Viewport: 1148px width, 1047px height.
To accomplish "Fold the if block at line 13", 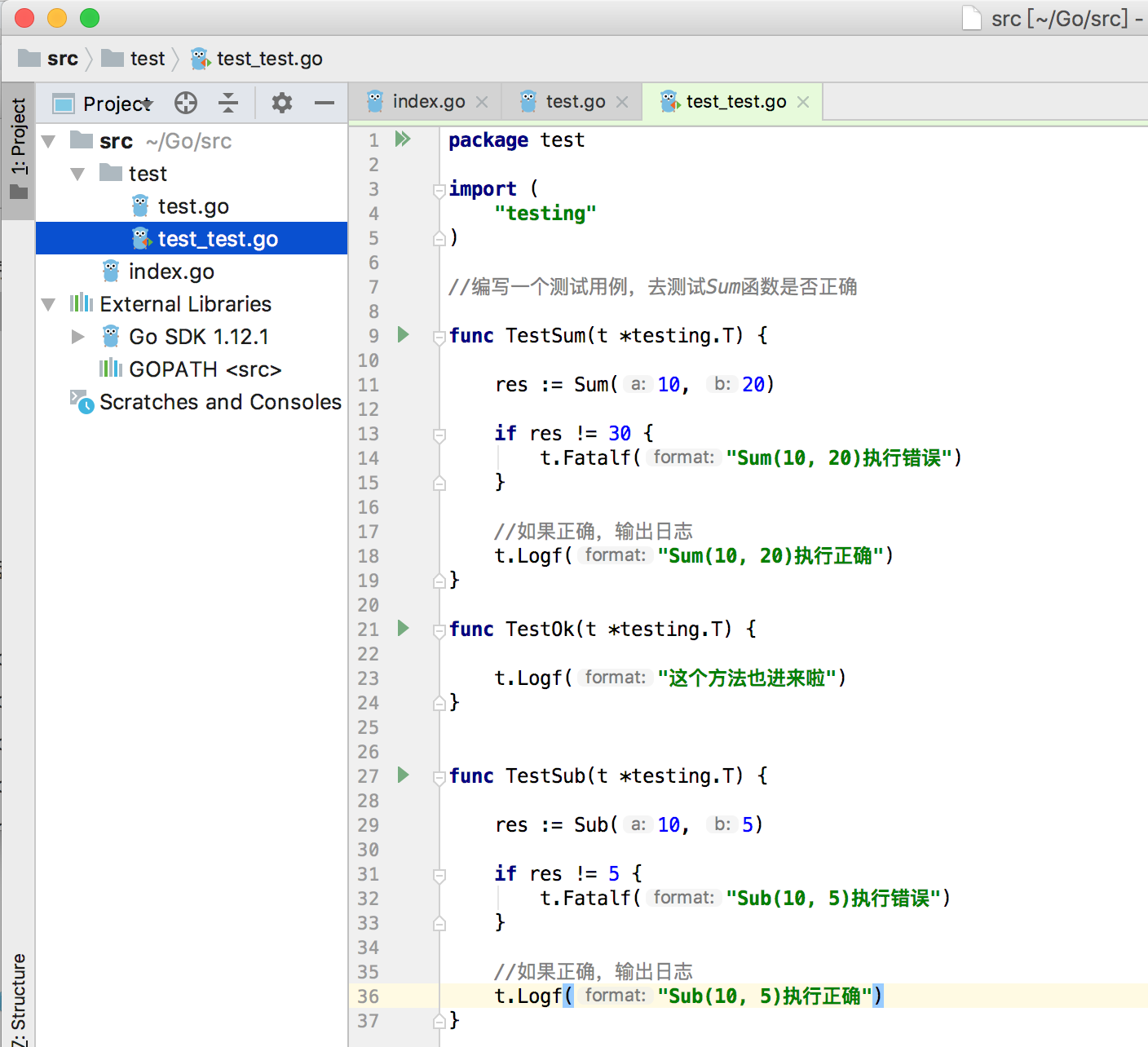I will (439, 435).
